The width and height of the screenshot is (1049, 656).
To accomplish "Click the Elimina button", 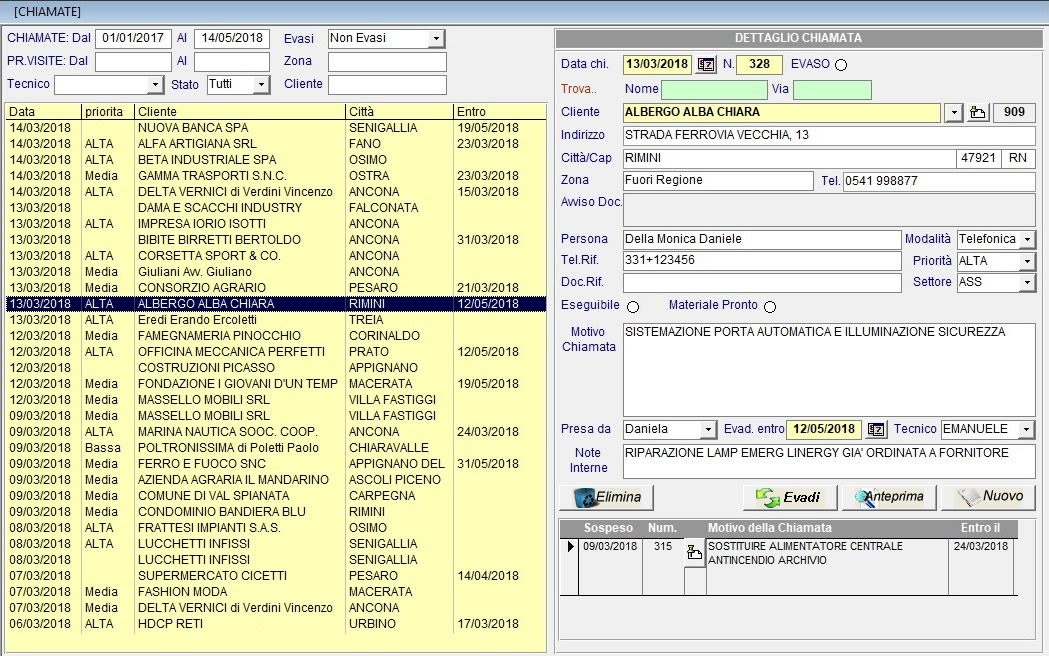I will coord(607,498).
